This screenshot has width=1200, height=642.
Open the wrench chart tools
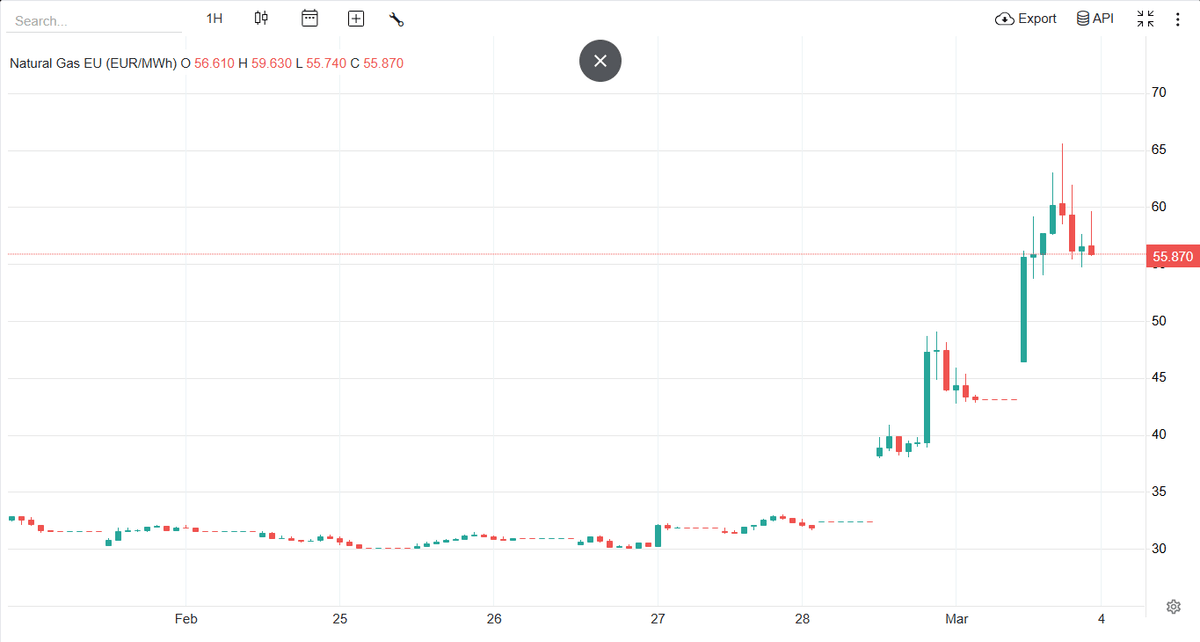[x=396, y=18]
